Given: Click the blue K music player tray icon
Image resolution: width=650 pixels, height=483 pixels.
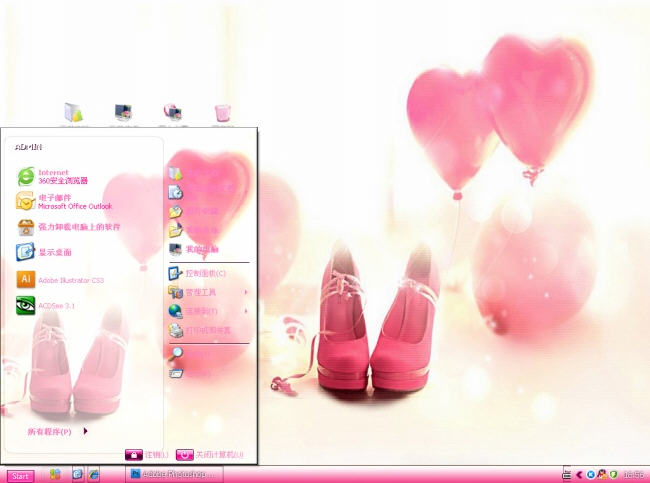Looking at the screenshot, I should point(591,475).
